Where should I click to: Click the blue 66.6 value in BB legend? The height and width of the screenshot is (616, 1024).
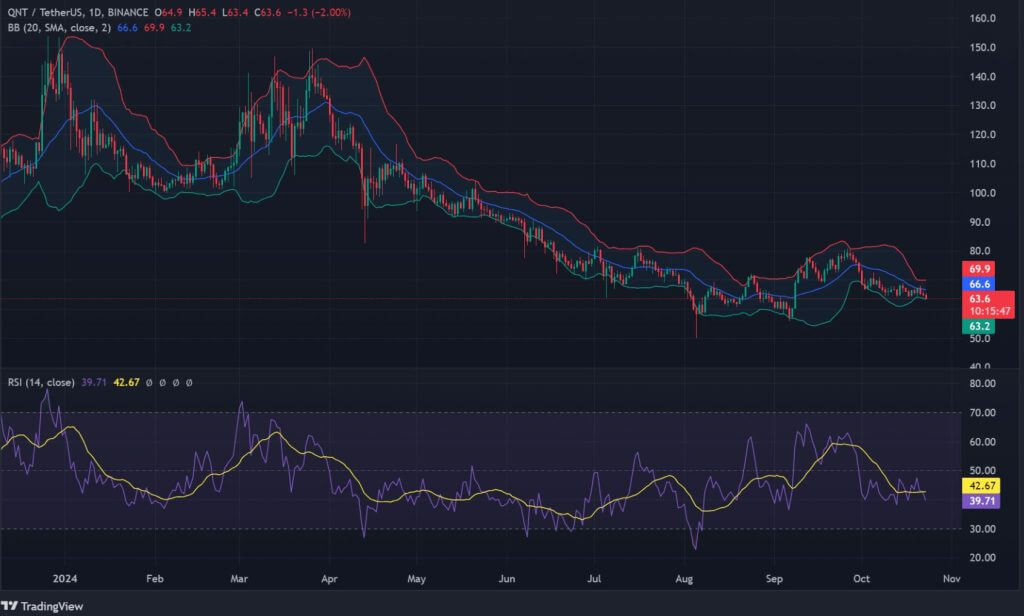point(127,27)
